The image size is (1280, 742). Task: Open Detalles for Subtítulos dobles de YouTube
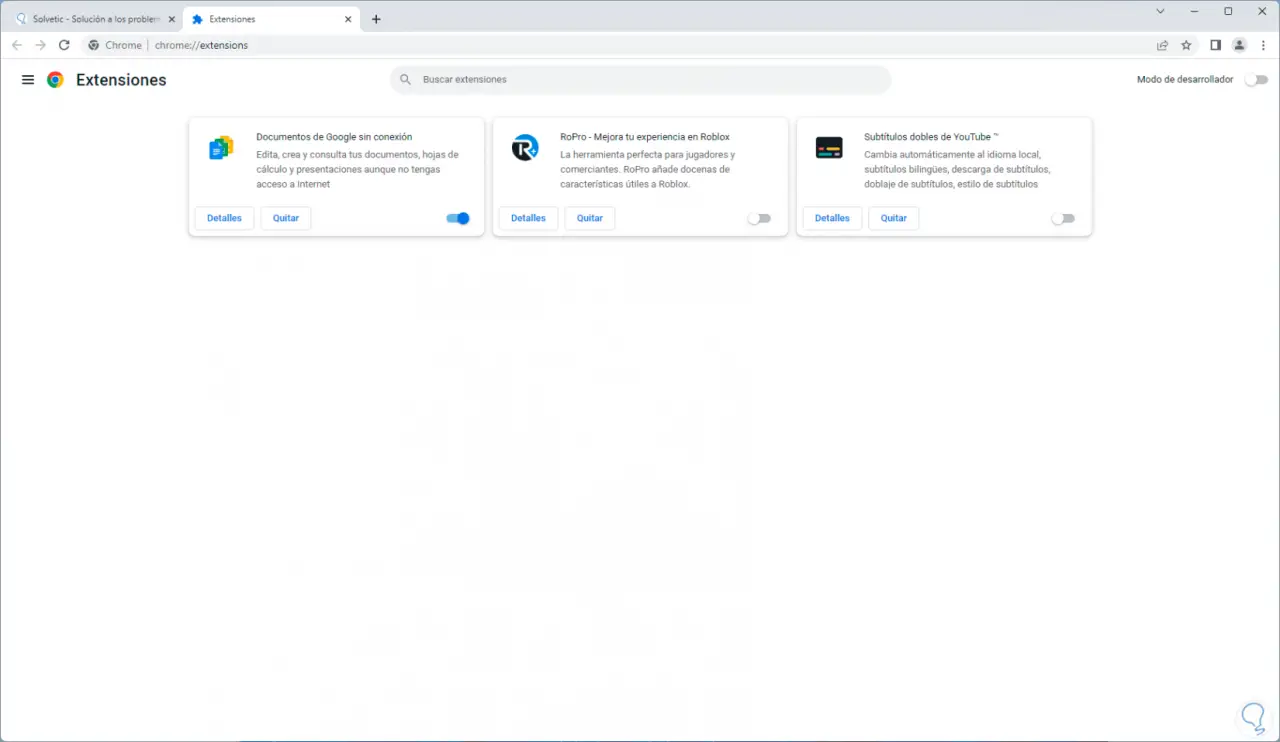833,218
